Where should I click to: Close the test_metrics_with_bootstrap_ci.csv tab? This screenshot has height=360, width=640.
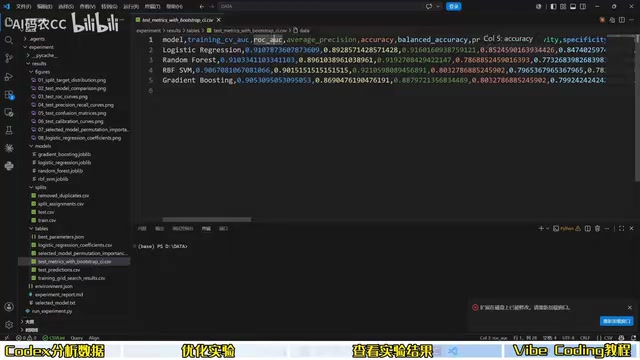click(219, 20)
